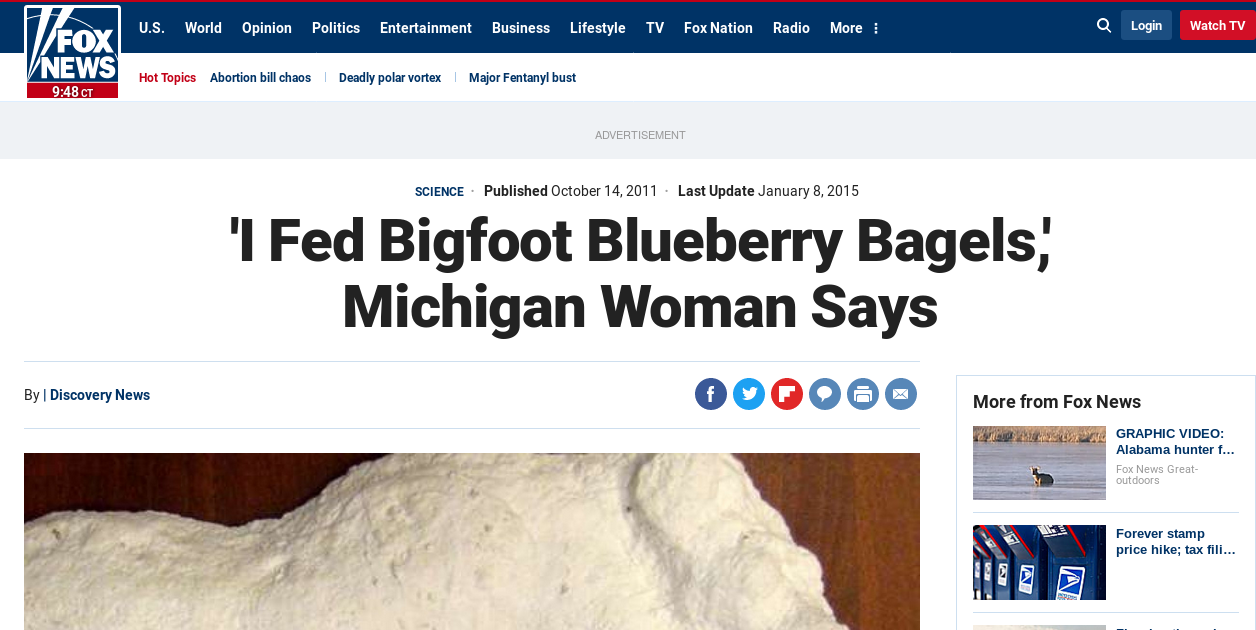This screenshot has width=1256, height=630.
Task: Print the article using printer icon
Action: tap(863, 394)
